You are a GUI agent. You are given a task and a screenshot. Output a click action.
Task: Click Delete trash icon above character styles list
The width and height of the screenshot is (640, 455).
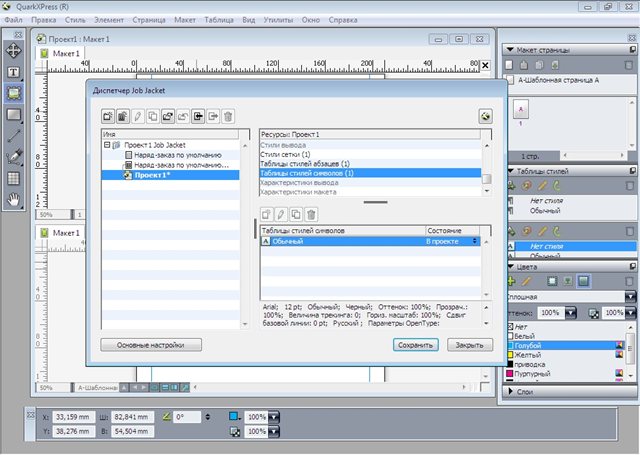311,214
